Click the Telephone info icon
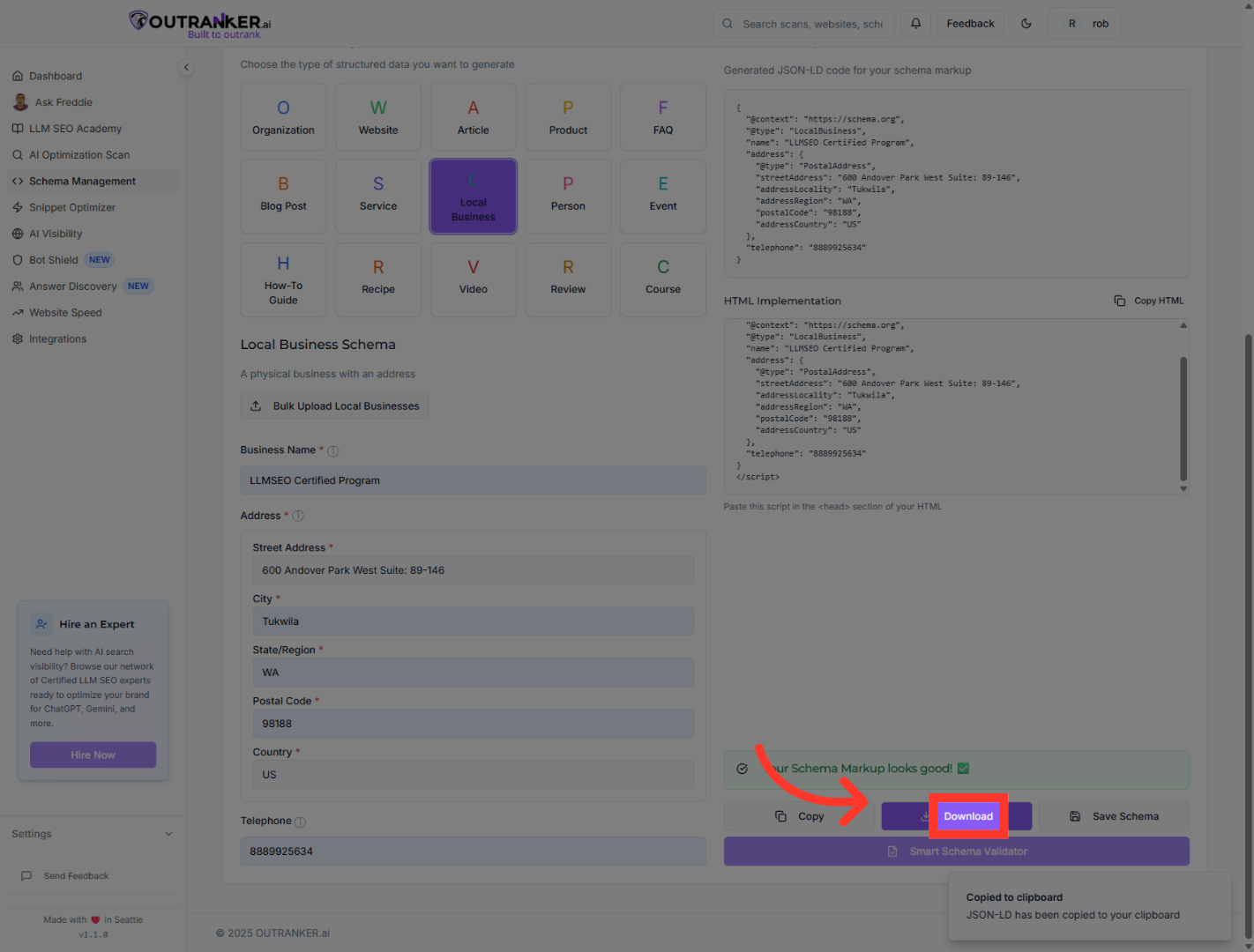Viewport: 1254px width, 952px height. tap(300, 822)
